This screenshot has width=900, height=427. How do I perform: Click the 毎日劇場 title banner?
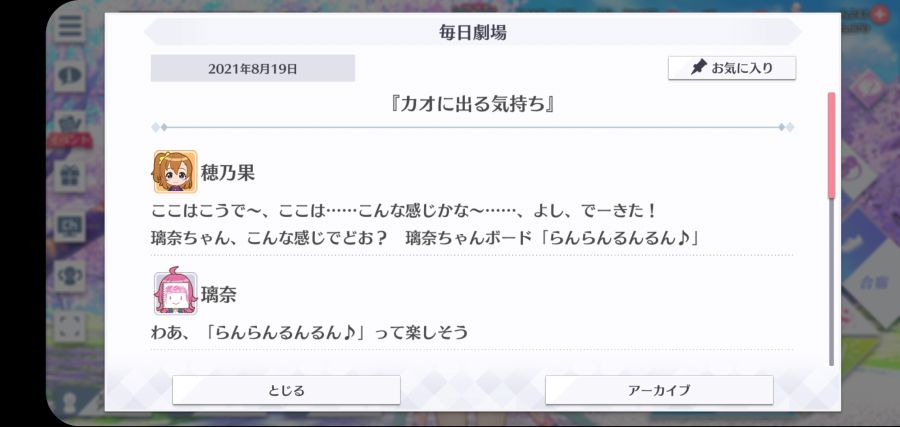(x=473, y=32)
